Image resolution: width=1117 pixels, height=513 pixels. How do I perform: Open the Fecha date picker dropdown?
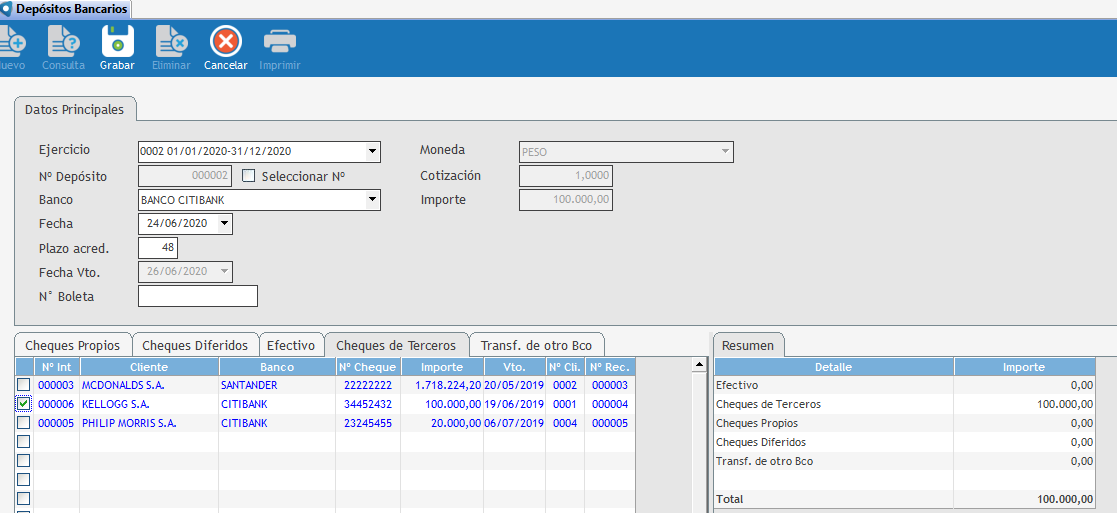pyautogui.click(x=224, y=224)
